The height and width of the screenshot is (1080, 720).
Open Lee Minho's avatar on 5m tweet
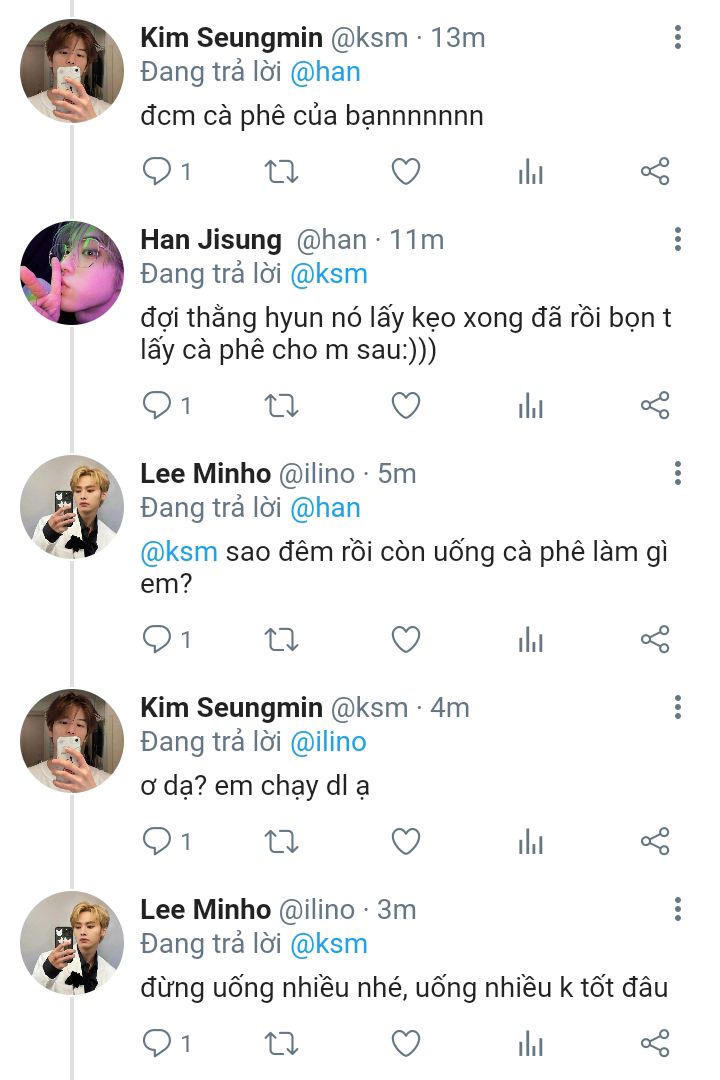pyautogui.click(x=72, y=506)
